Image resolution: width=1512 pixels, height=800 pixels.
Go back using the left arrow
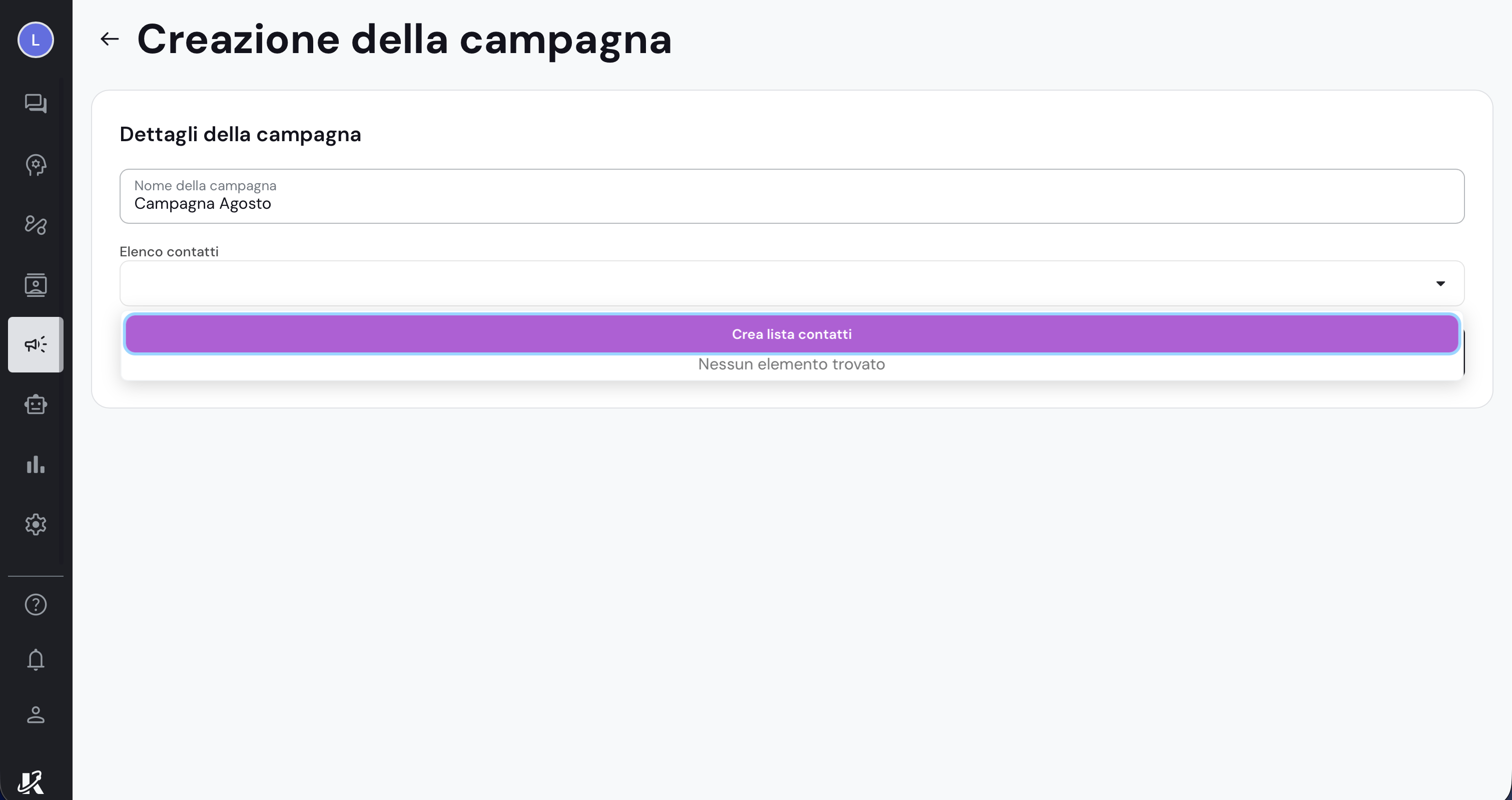click(110, 40)
